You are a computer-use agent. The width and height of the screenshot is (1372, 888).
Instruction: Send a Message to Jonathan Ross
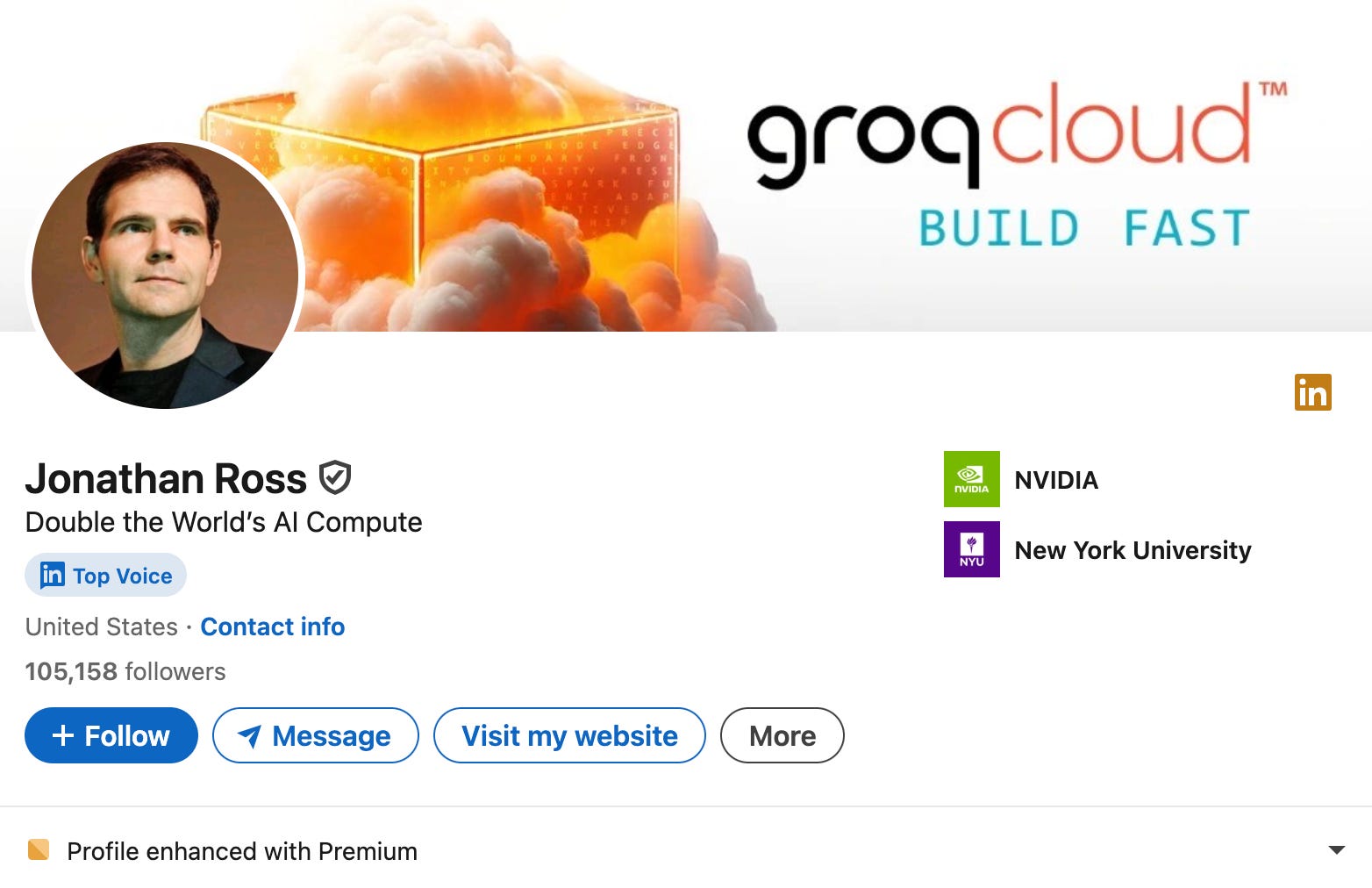[x=316, y=735]
